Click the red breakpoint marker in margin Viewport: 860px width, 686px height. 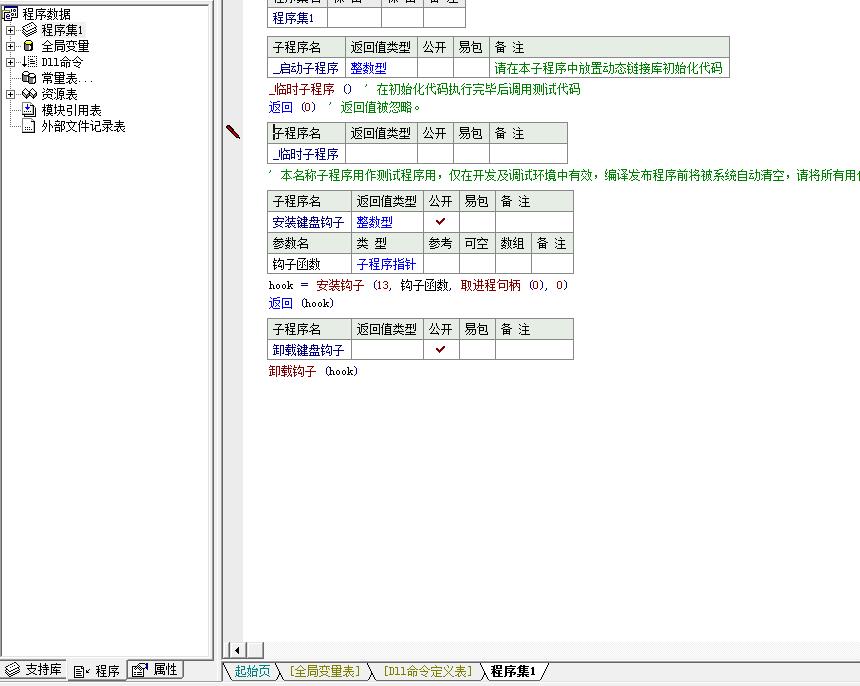pos(233,132)
